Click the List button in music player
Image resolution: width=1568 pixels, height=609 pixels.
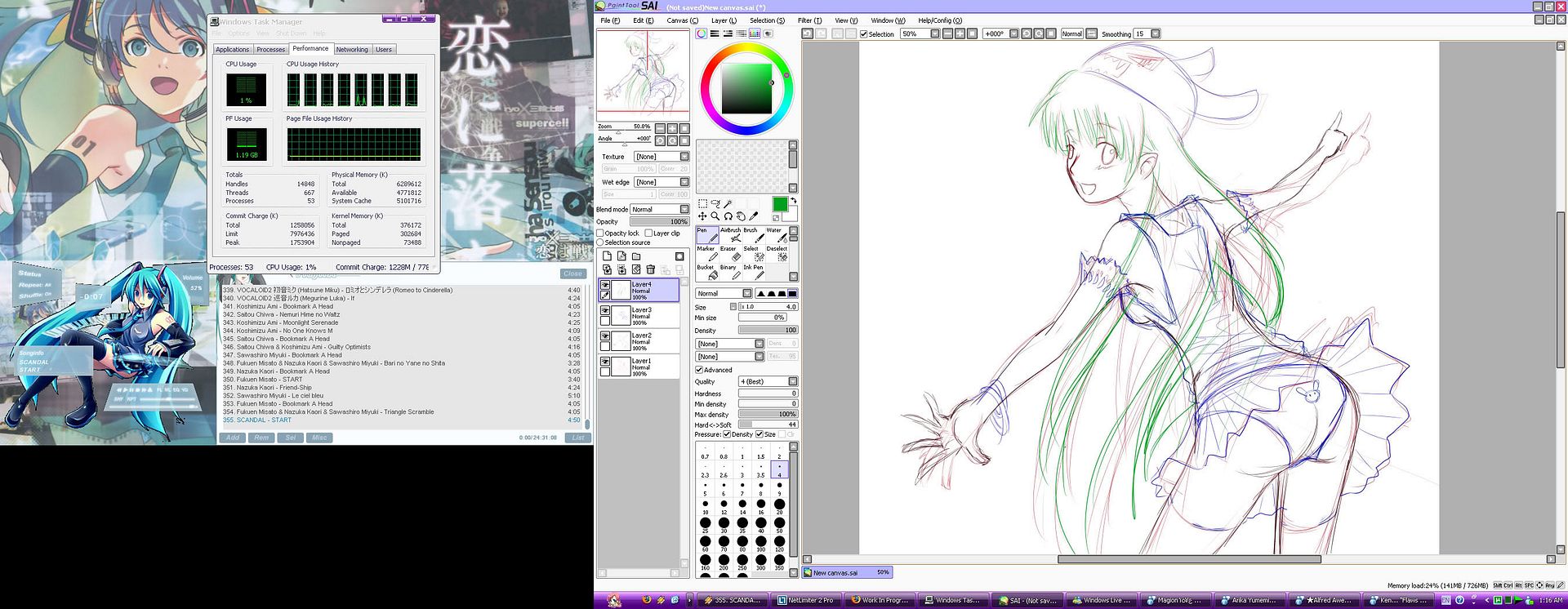578,438
